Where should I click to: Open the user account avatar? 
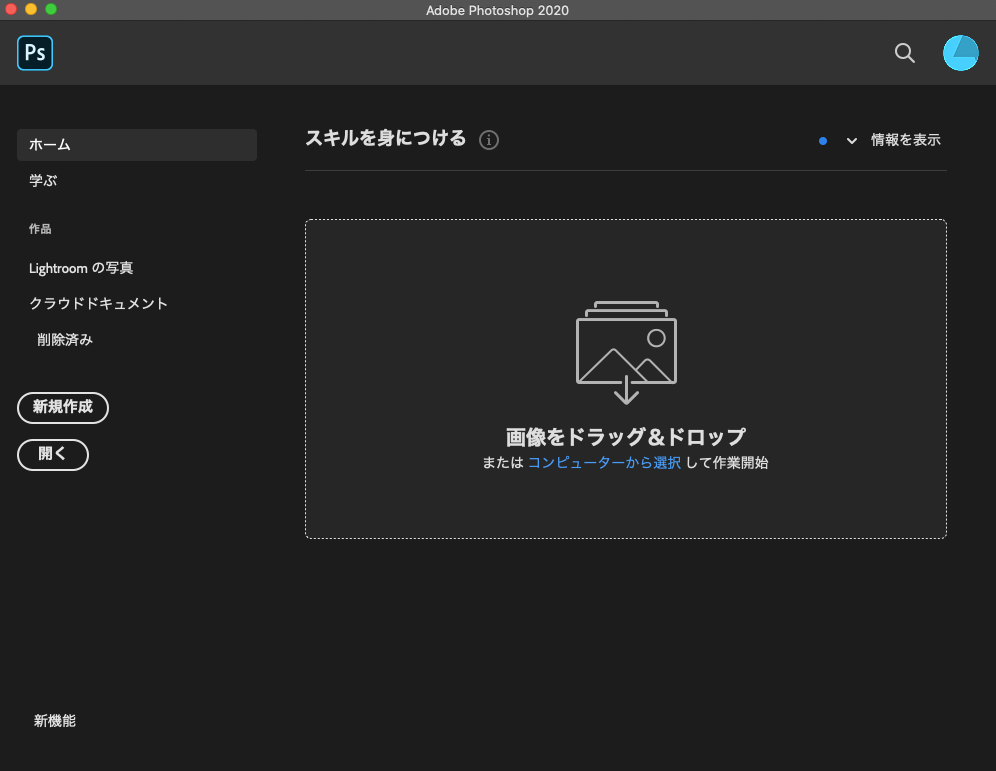(x=960, y=53)
